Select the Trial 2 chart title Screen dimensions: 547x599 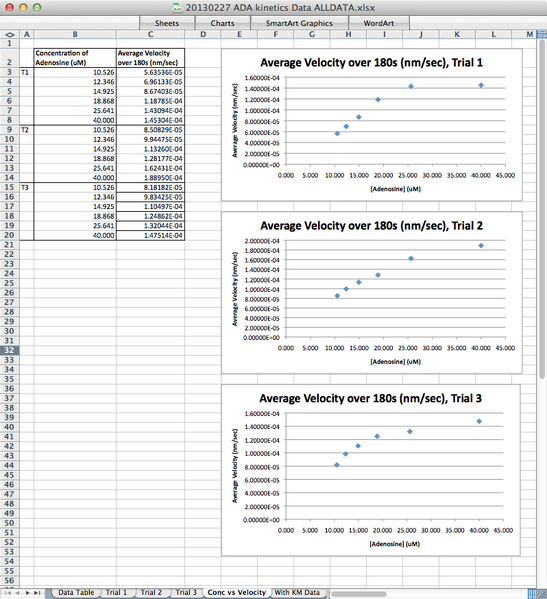[371, 225]
